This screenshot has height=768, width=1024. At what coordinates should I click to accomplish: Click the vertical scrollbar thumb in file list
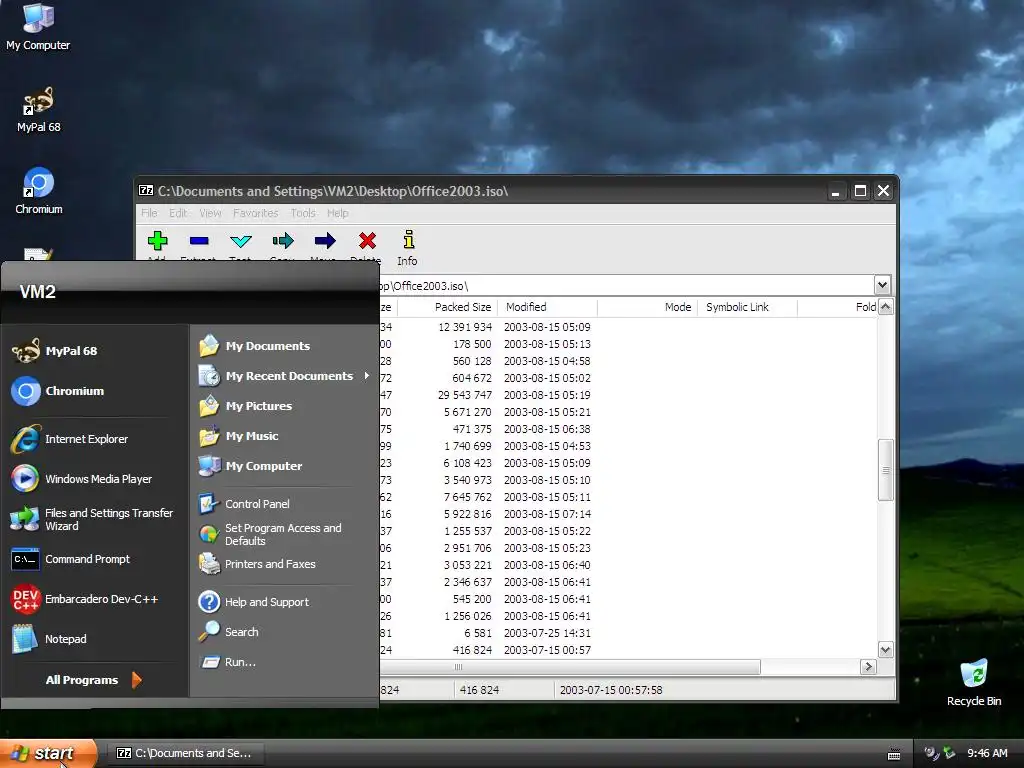pos(886,470)
